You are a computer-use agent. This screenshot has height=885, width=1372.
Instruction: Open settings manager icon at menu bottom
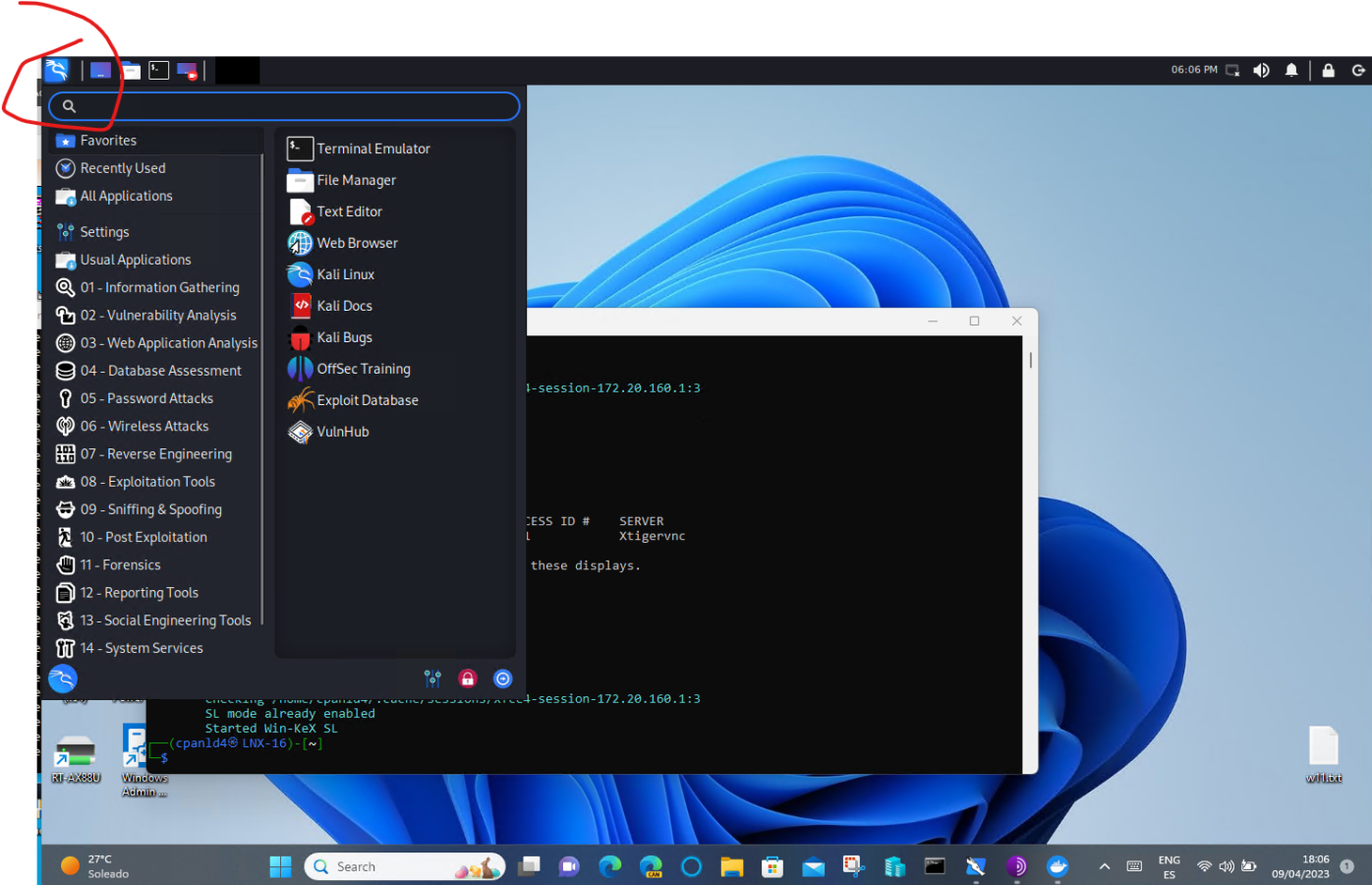(432, 678)
